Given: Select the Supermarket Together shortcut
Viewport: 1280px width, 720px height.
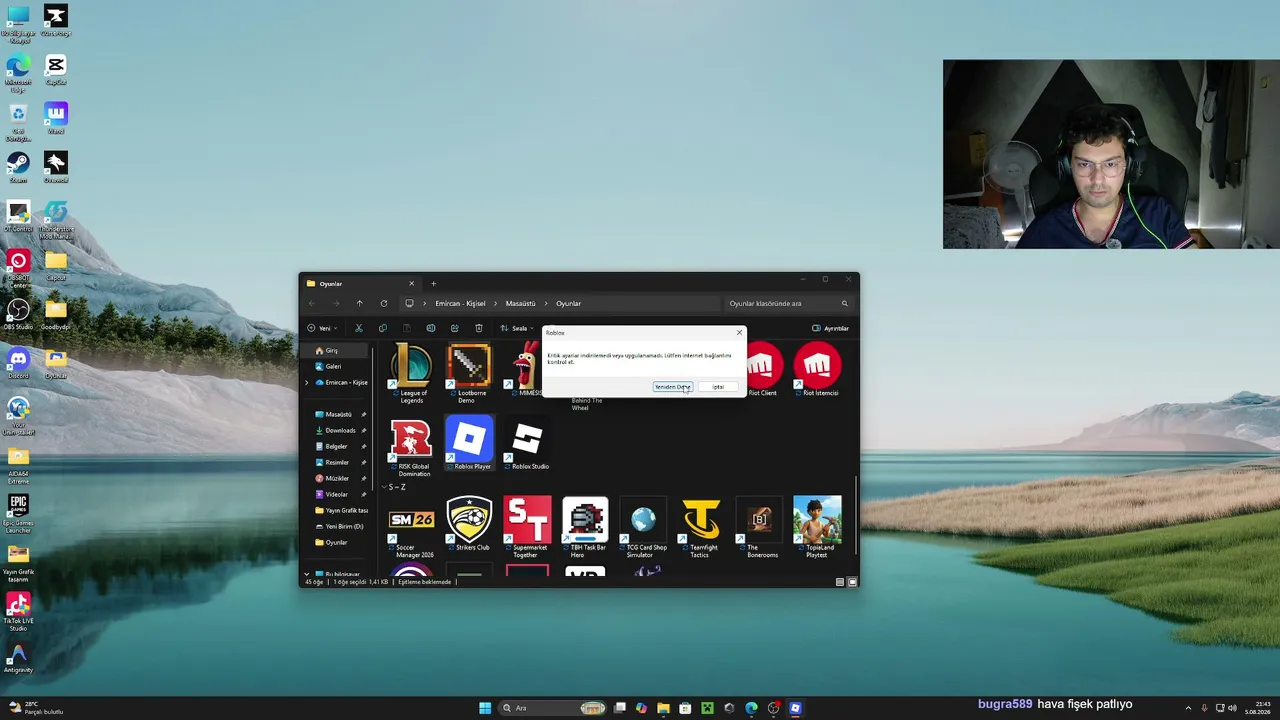Looking at the screenshot, I should [x=527, y=527].
